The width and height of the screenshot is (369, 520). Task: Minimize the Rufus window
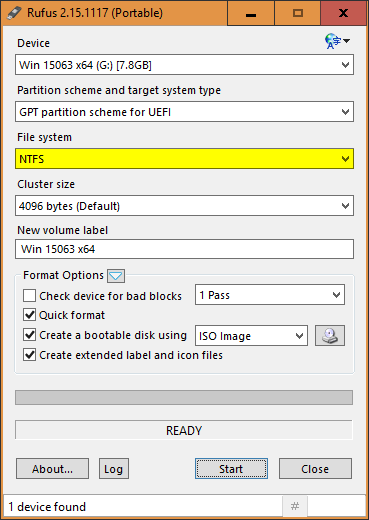pos(251,13)
